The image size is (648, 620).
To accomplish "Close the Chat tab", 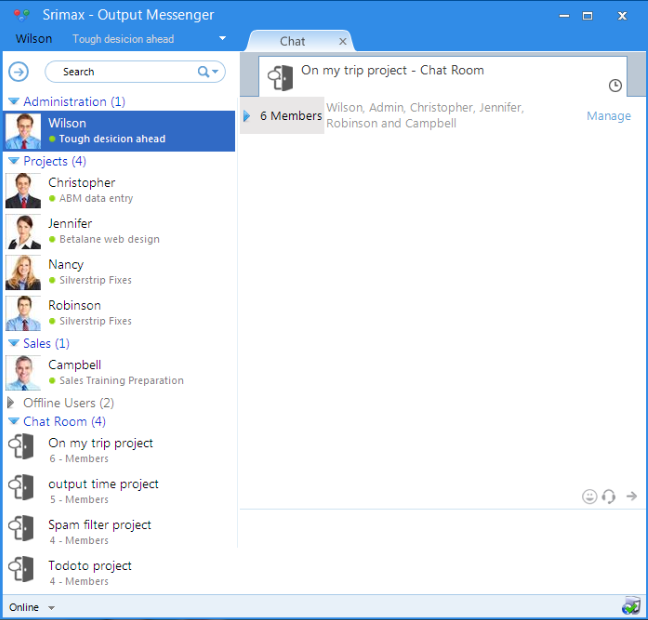I will tap(343, 42).
